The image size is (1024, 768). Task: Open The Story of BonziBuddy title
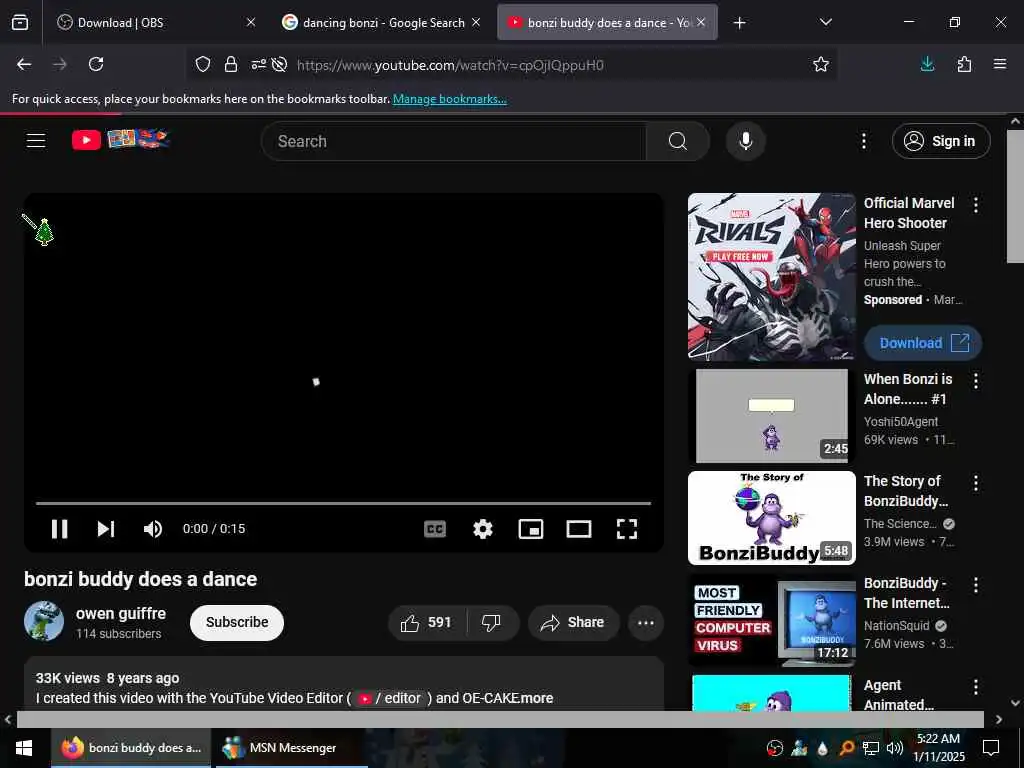tap(906, 490)
